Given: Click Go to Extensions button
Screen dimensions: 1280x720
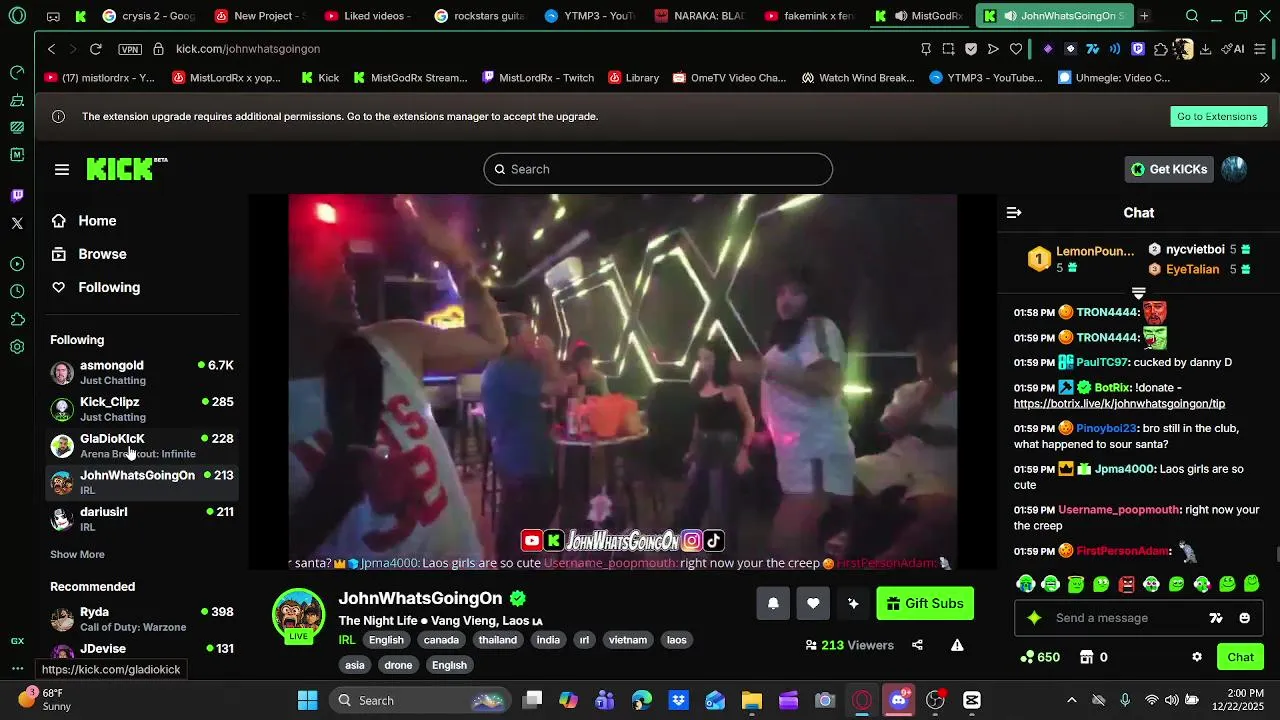Looking at the screenshot, I should 1217,116.
